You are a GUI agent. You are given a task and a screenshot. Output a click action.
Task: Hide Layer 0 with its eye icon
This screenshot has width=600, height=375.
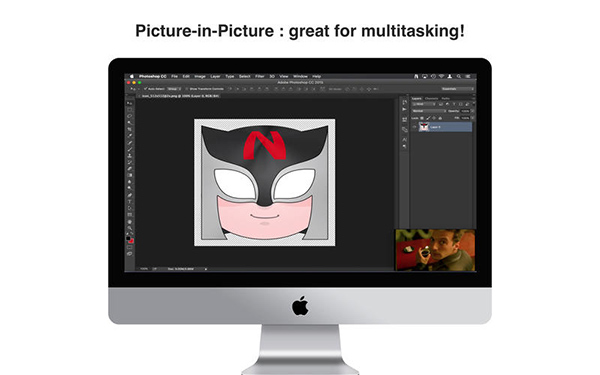click(x=414, y=127)
